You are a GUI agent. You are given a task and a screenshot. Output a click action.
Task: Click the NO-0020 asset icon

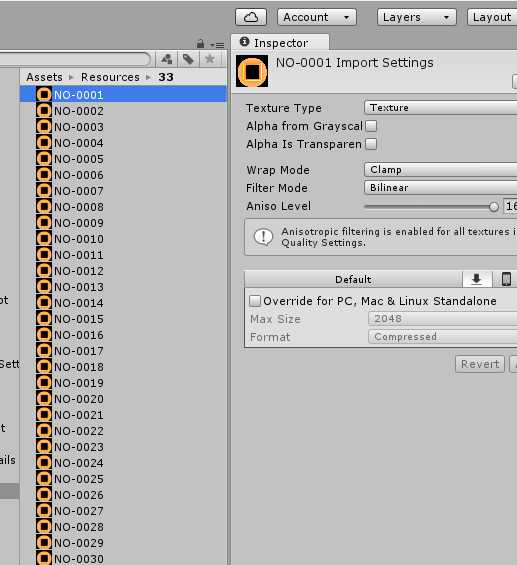(44, 399)
